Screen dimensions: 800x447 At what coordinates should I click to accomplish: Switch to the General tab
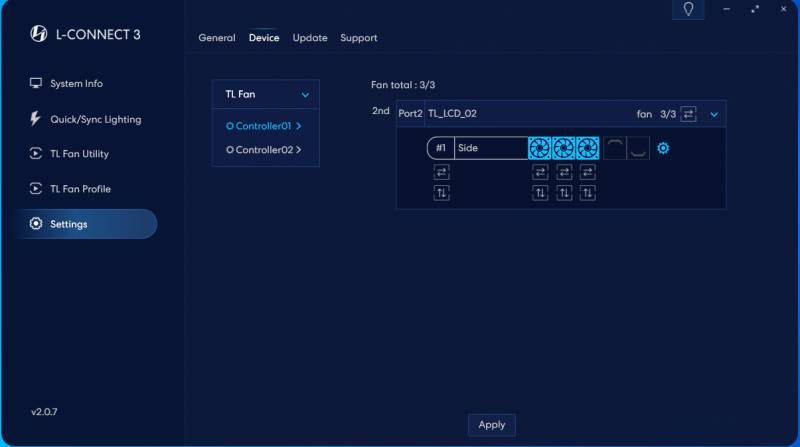click(x=217, y=38)
